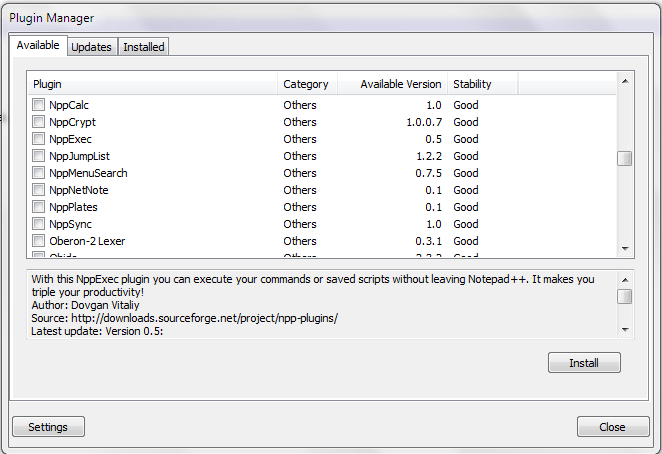Sort list by Plugin column header
The height and width of the screenshot is (454, 662).
152,84
